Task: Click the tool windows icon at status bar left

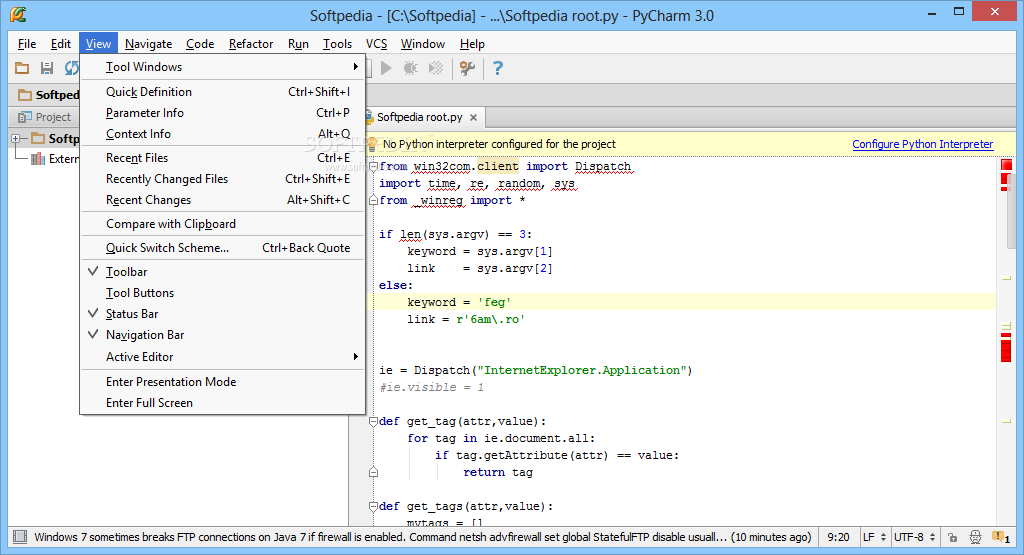Action: pyautogui.click(x=20, y=537)
